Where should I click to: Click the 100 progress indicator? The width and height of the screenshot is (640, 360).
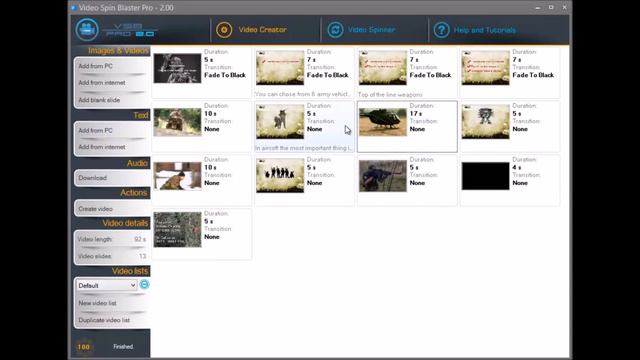tap(83, 347)
